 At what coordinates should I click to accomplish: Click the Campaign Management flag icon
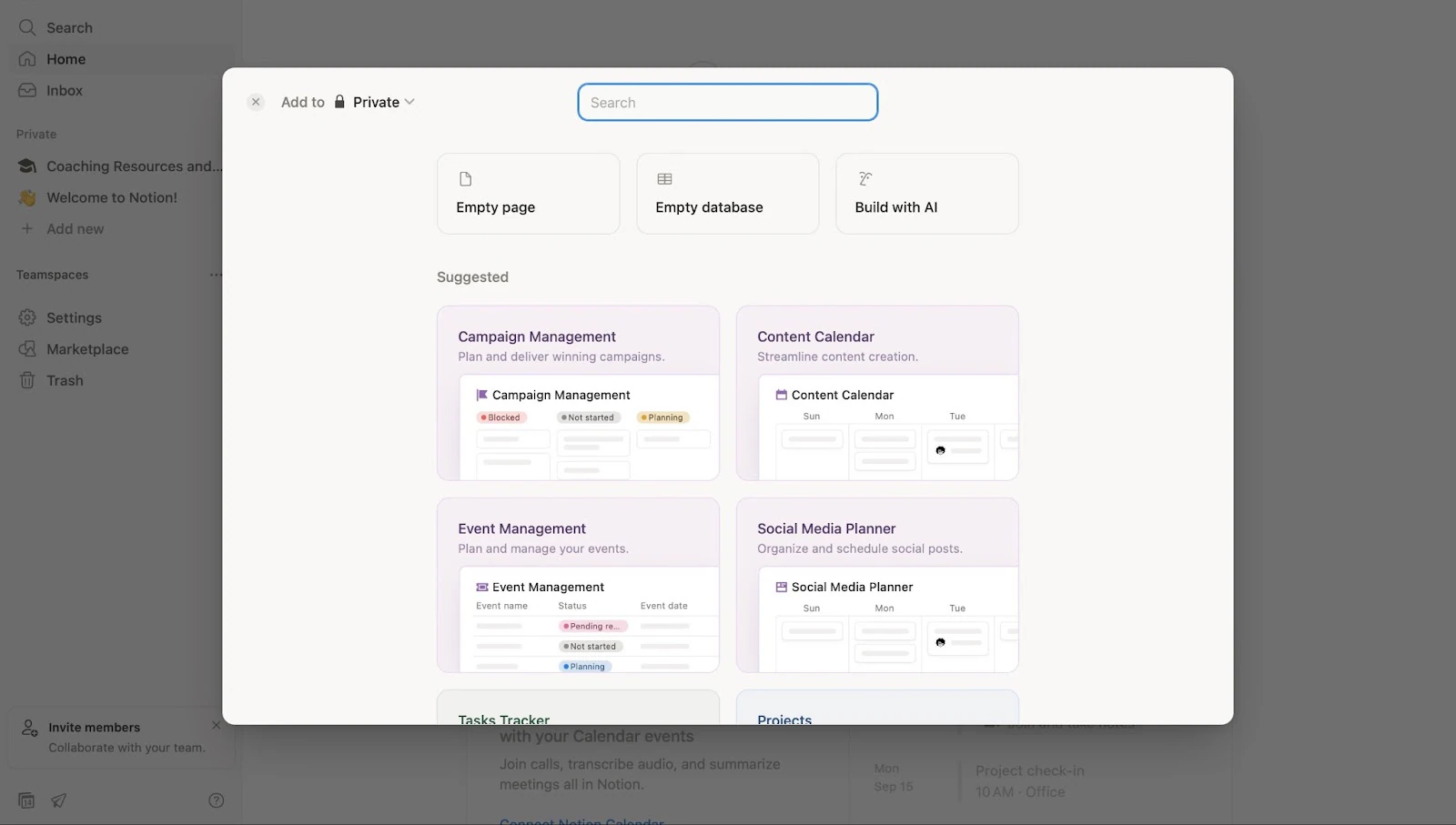[x=482, y=395]
